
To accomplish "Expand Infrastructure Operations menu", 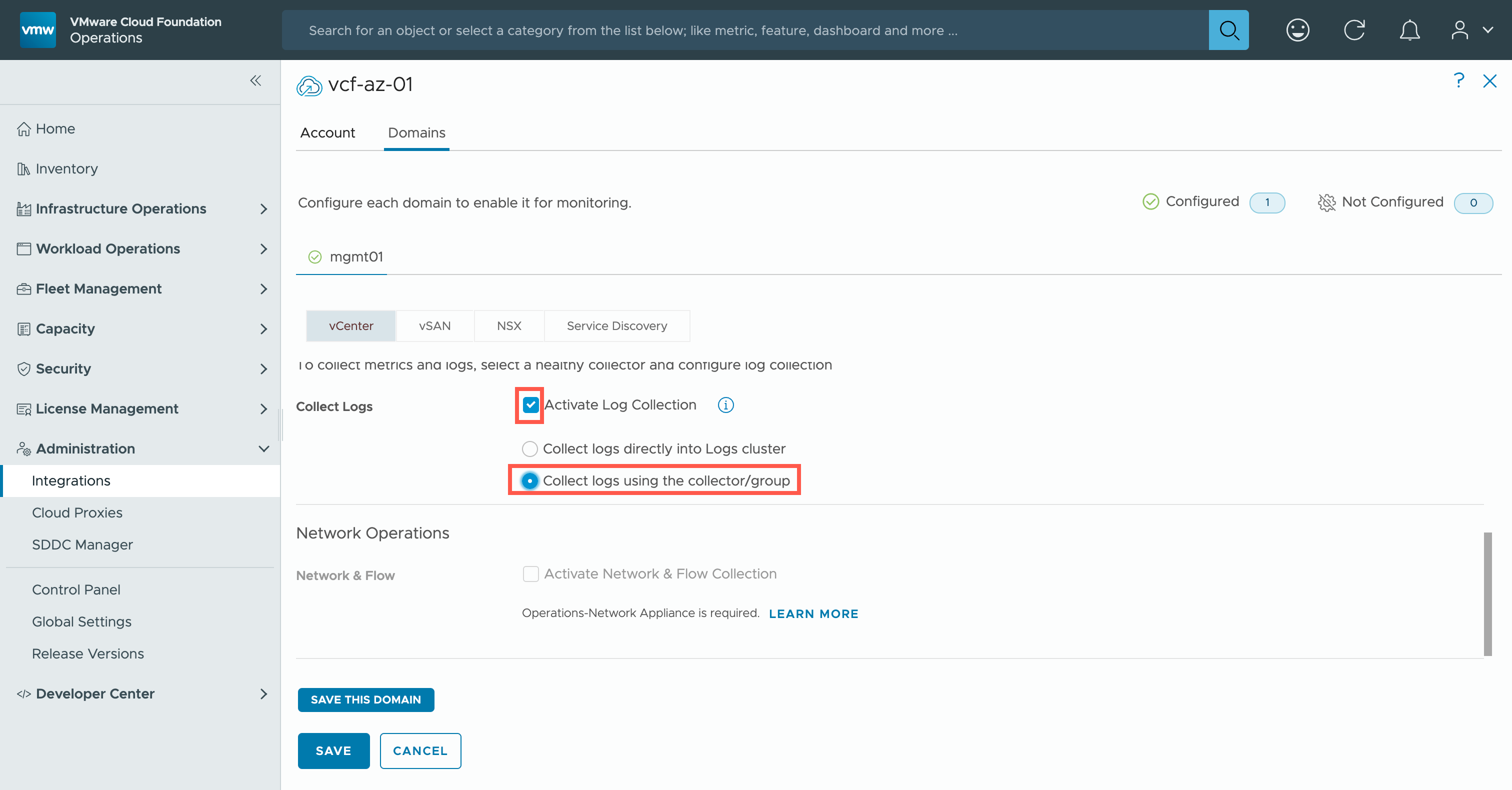I will [x=263, y=209].
